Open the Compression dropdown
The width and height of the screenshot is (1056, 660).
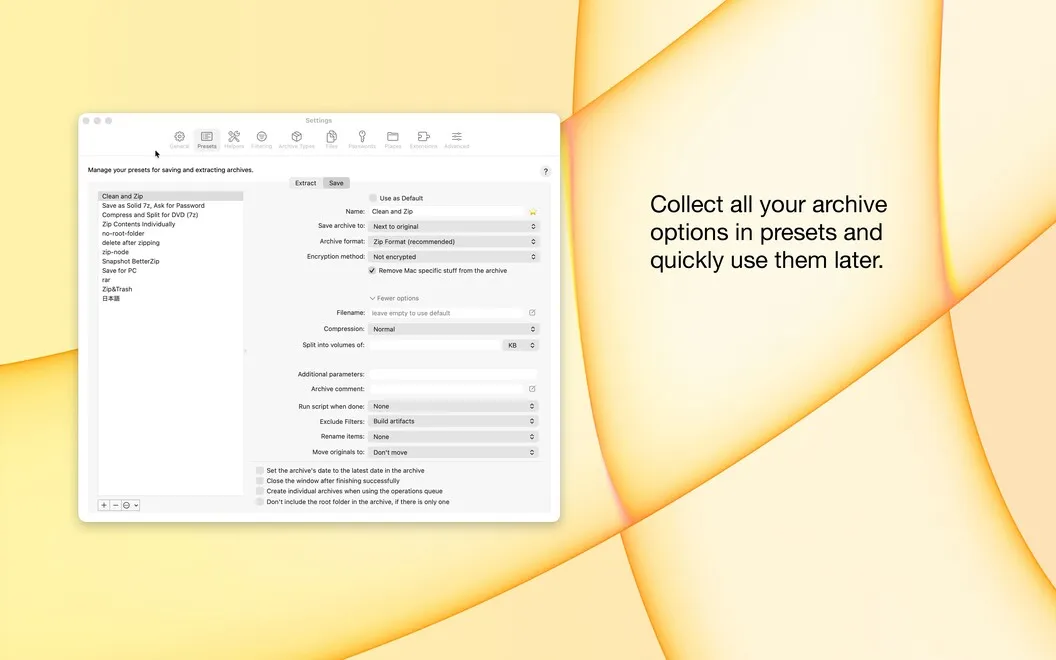click(x=453, y=329)
